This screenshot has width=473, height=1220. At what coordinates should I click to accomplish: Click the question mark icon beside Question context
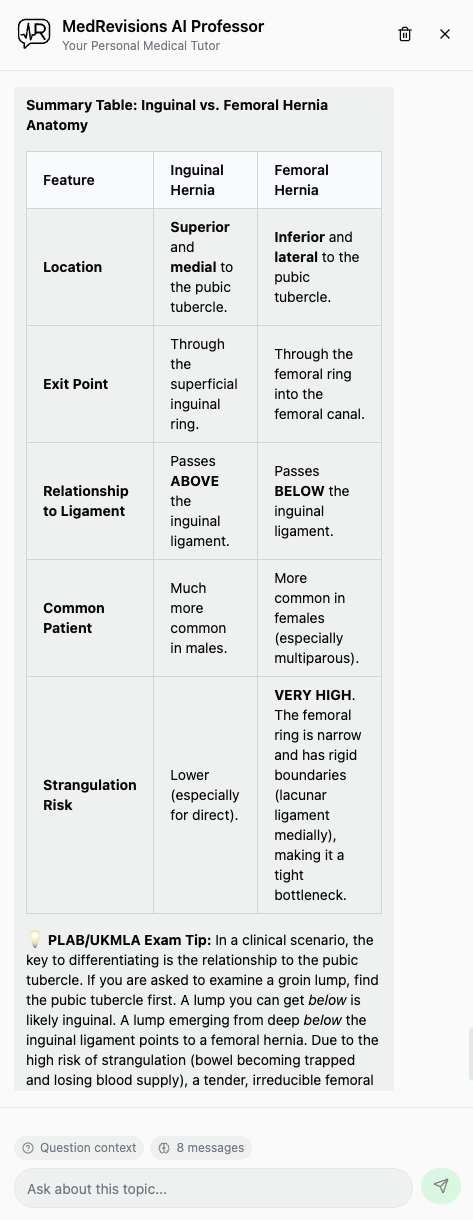[28, 1148]
